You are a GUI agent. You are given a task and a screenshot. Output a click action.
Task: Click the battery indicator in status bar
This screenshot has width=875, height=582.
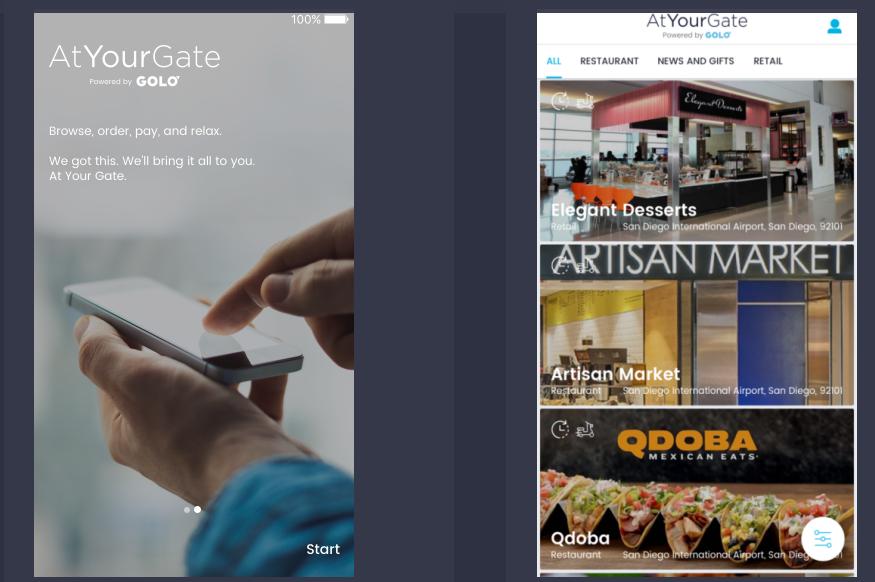coord(336,20)
